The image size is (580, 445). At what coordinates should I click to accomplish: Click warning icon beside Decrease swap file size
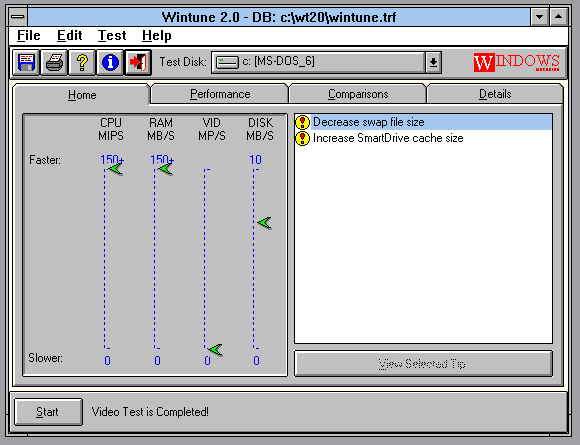[x=303, y=122]
